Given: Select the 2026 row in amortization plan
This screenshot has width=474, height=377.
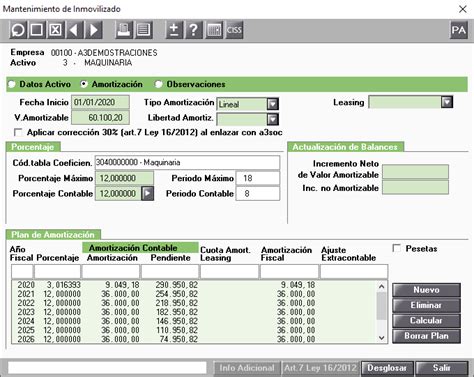Looking at the screenshot, I should pyautogui.click(x=194, y=339).
